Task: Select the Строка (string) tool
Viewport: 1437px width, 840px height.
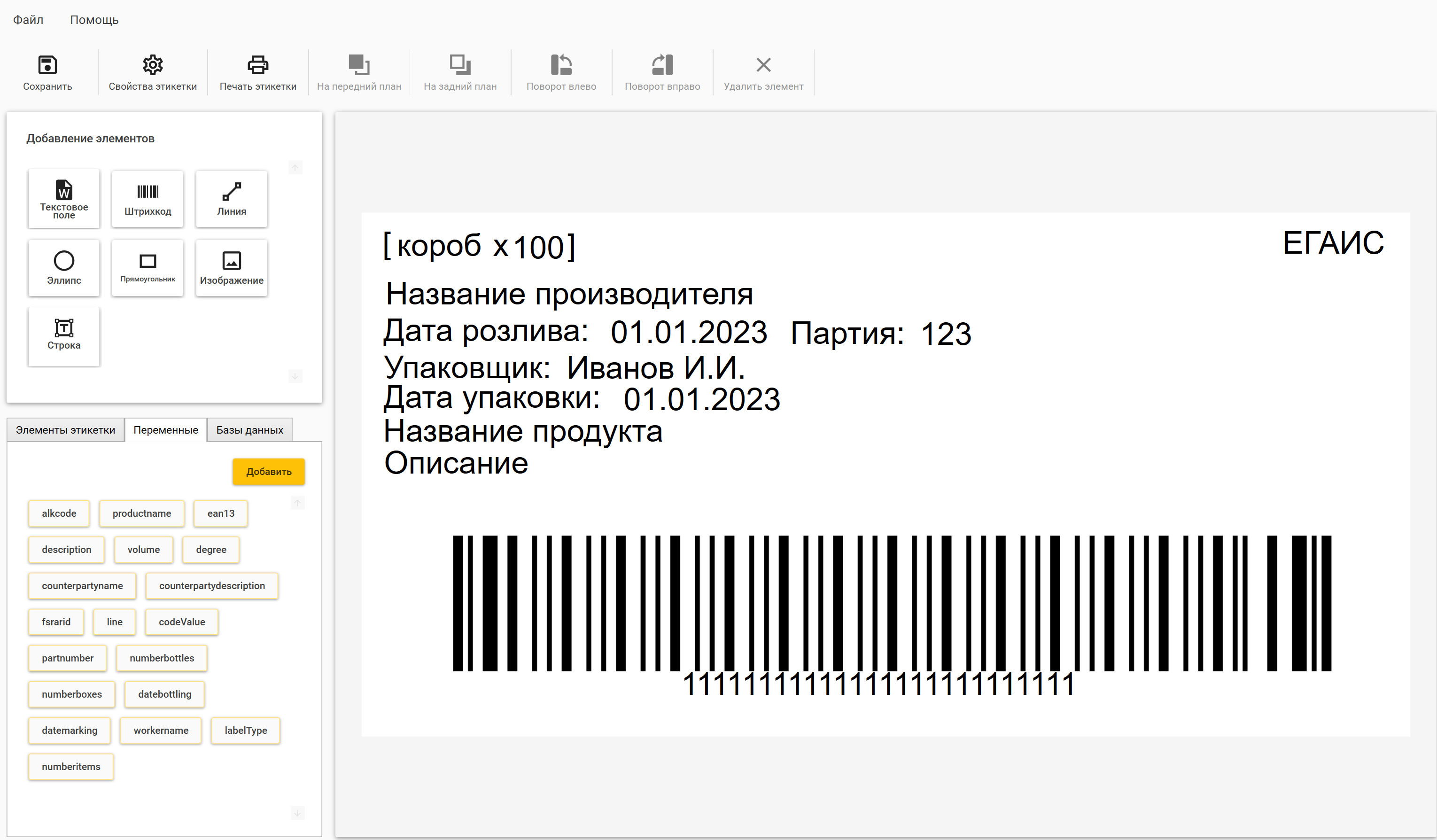Action: pyautogui.click(x=63, y=336)
